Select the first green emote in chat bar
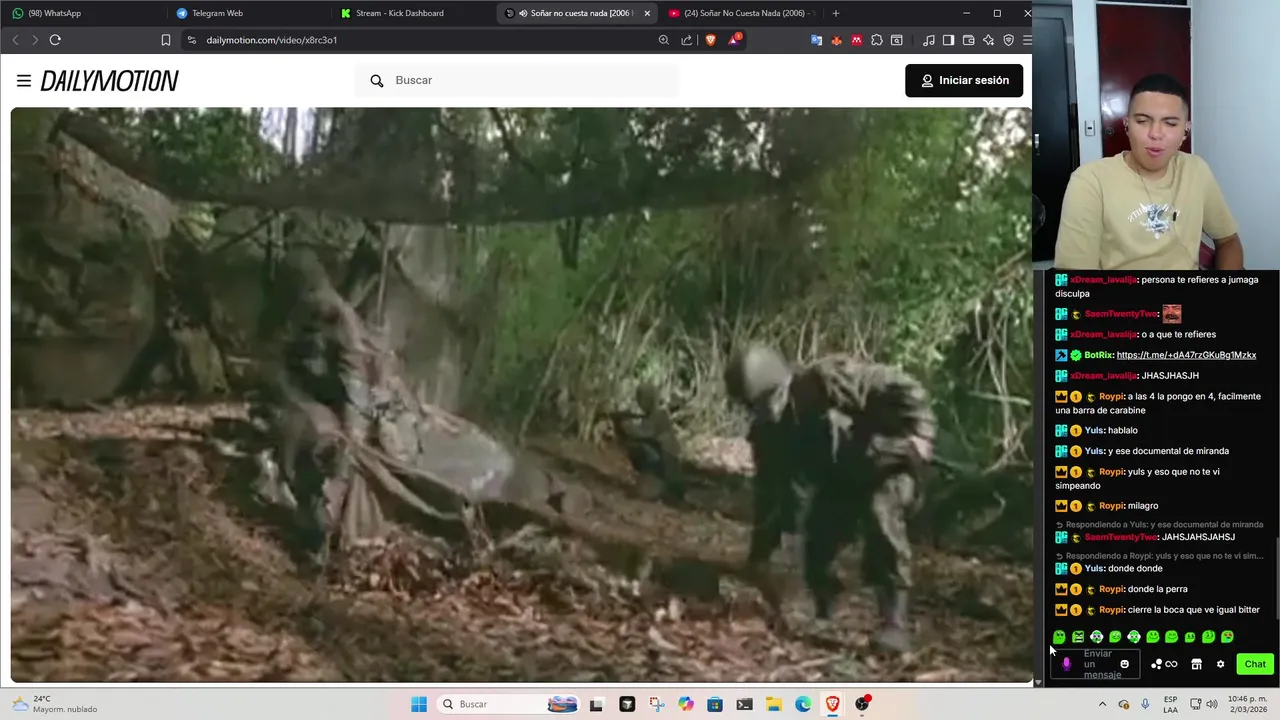 click(1059, 637)
